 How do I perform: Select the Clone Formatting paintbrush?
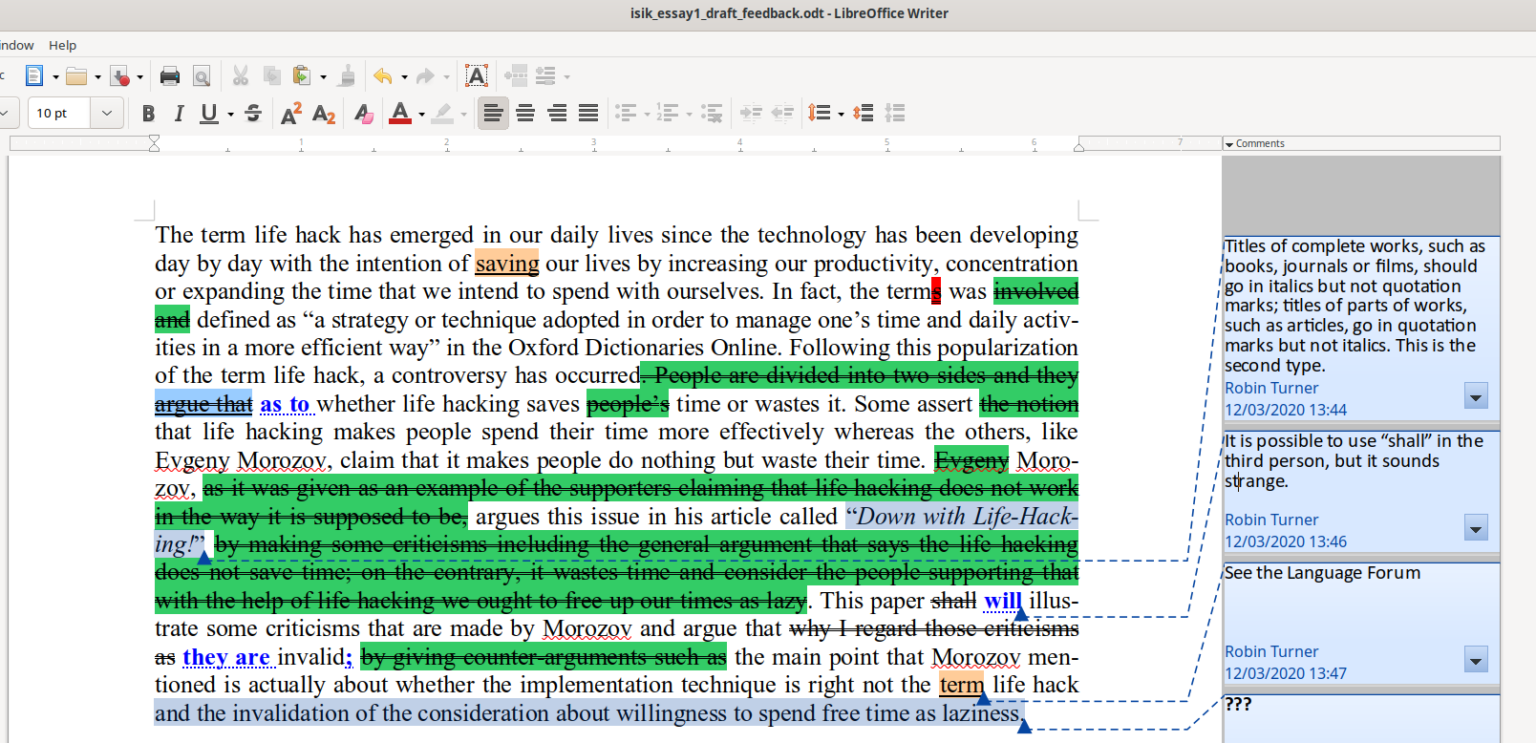[x=347, y=76]
